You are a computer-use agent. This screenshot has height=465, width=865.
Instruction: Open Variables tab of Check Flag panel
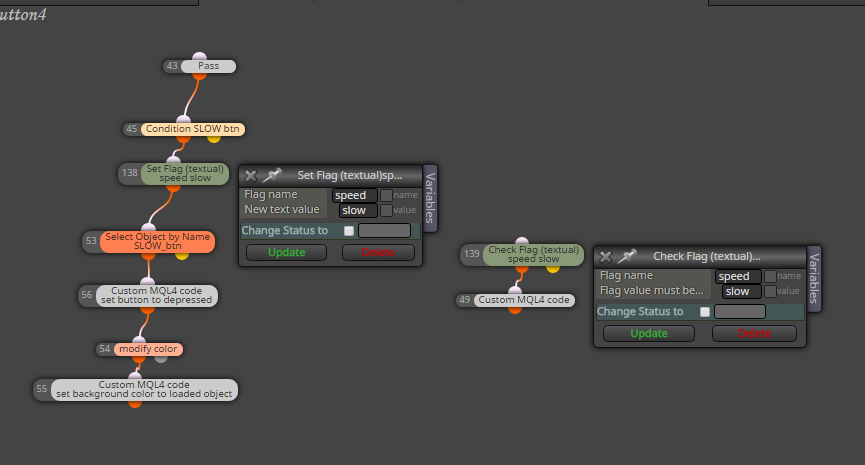click(x=814, y=279)
